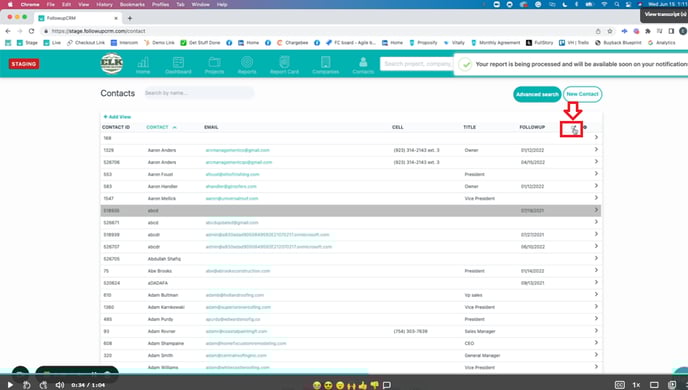
Task: Add a comment with the speech bubble icon
Action: coord(387,385)
